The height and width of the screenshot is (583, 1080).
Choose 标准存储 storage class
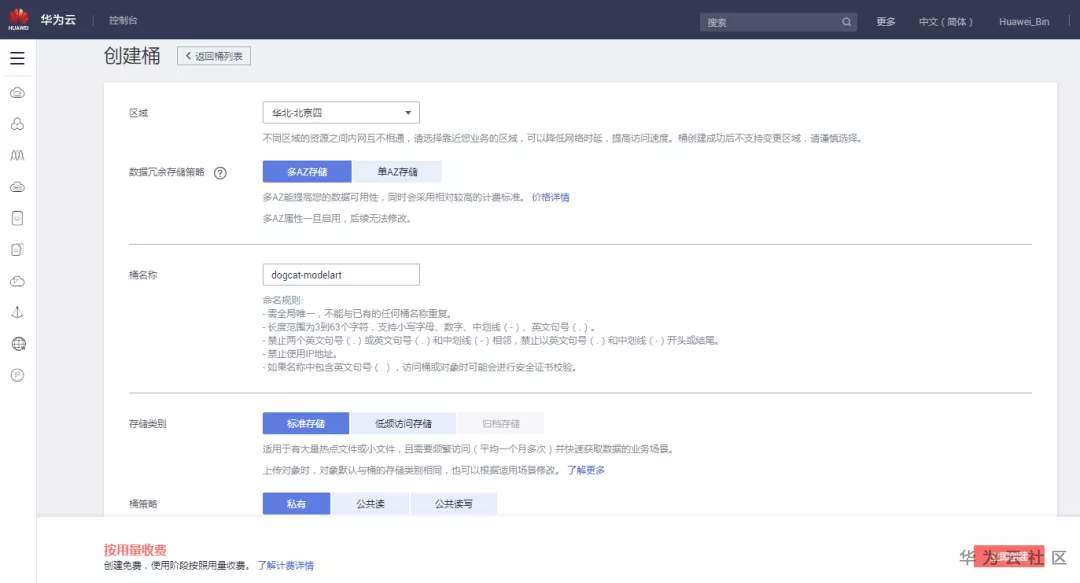click(x=306, y=423)
